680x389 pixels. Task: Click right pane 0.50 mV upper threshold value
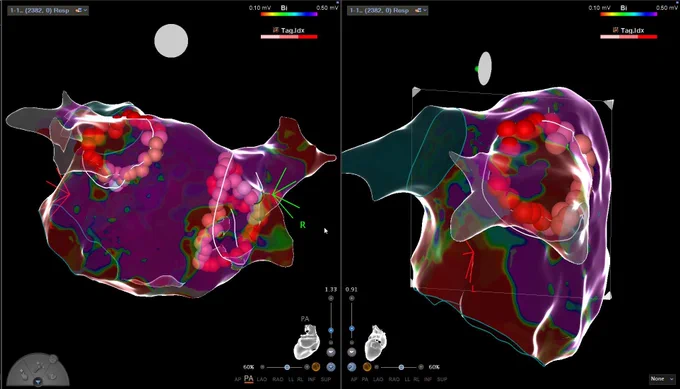667,7
